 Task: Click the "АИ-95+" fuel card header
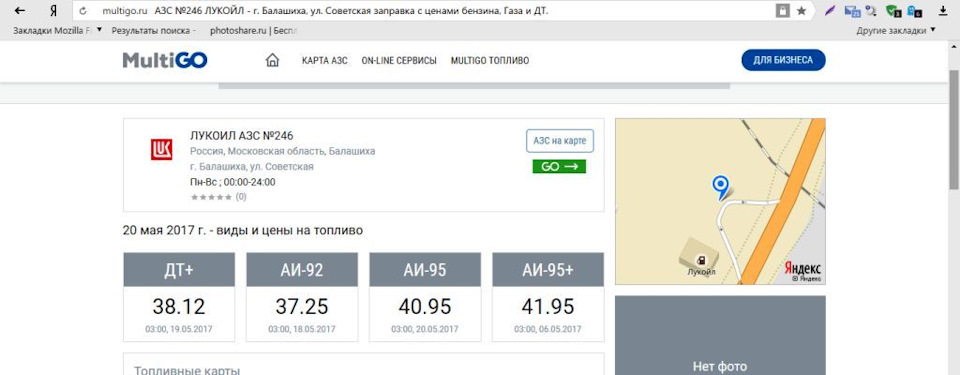548,270
